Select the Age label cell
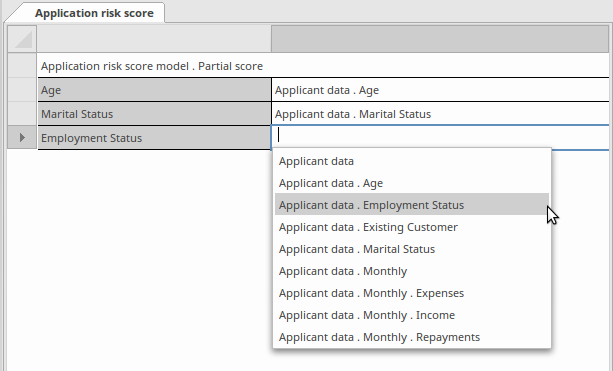 pos(154,90)
